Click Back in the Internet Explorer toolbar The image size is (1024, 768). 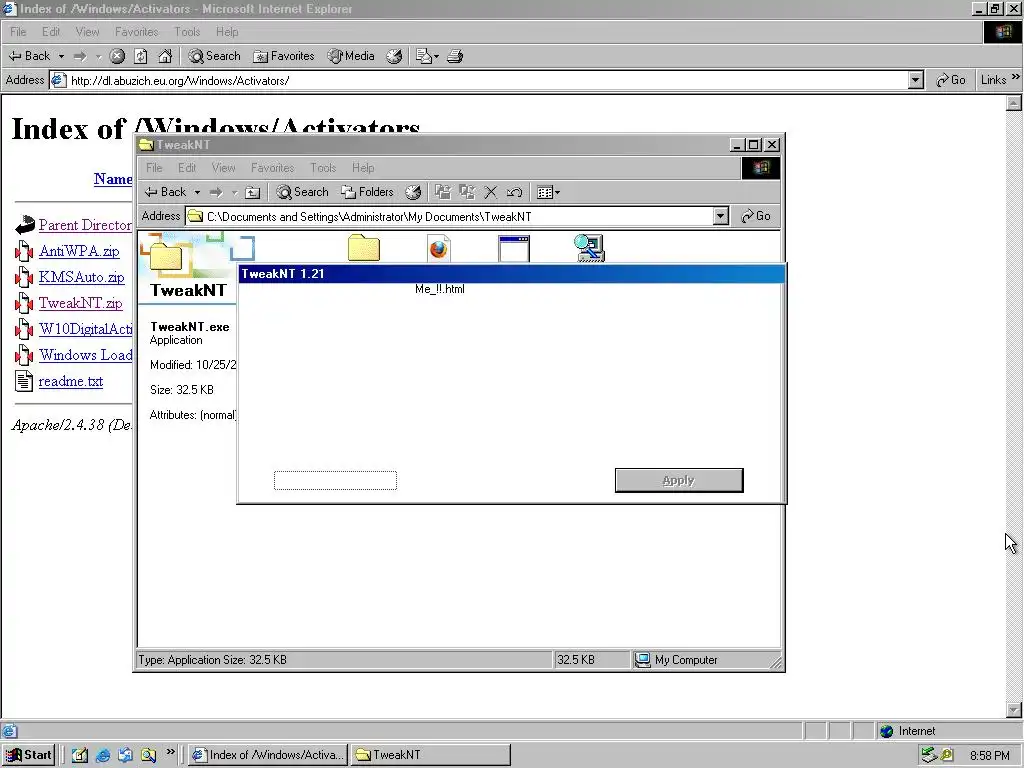(29, 56)
